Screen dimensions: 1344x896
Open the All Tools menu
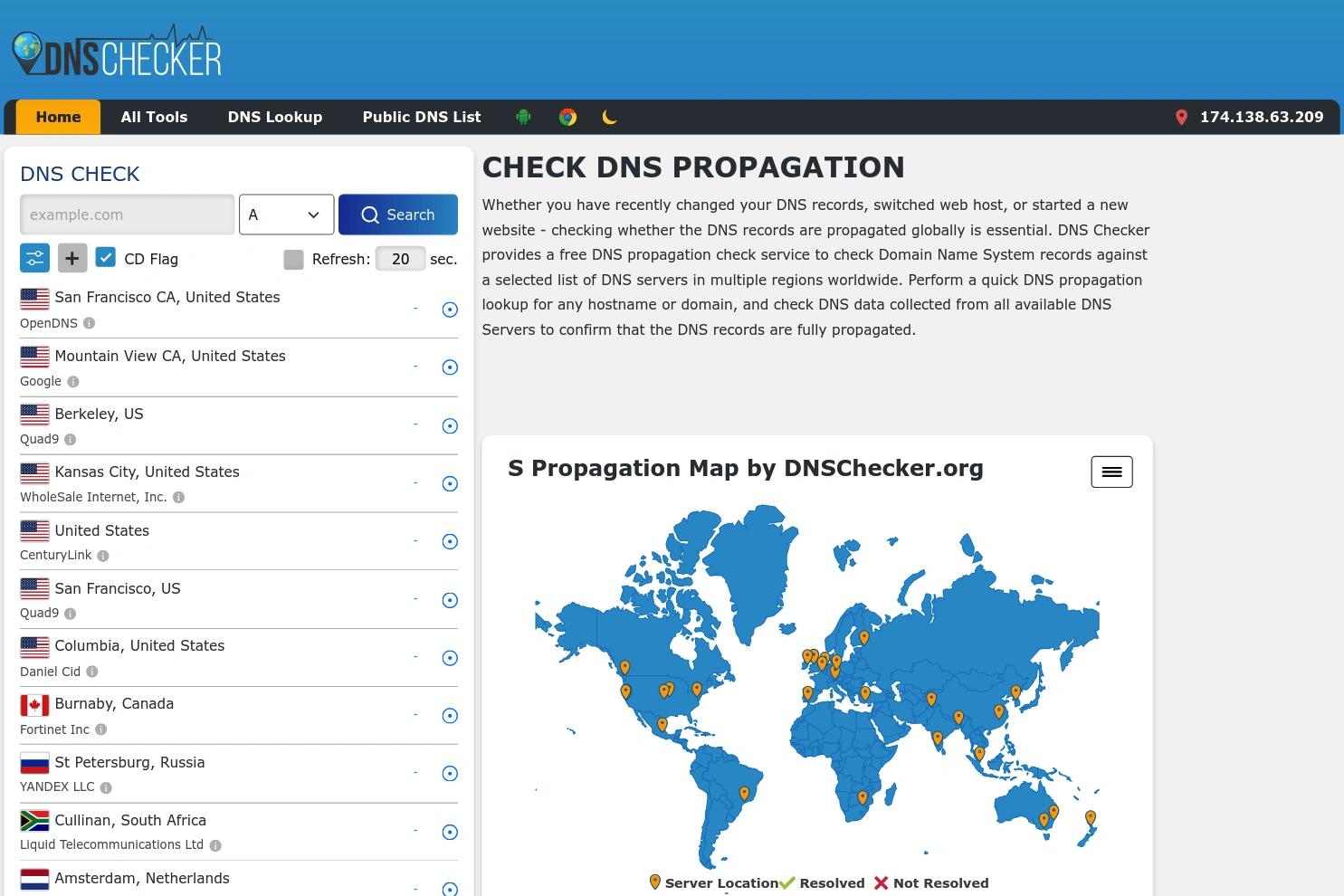(x=154, y=117)
